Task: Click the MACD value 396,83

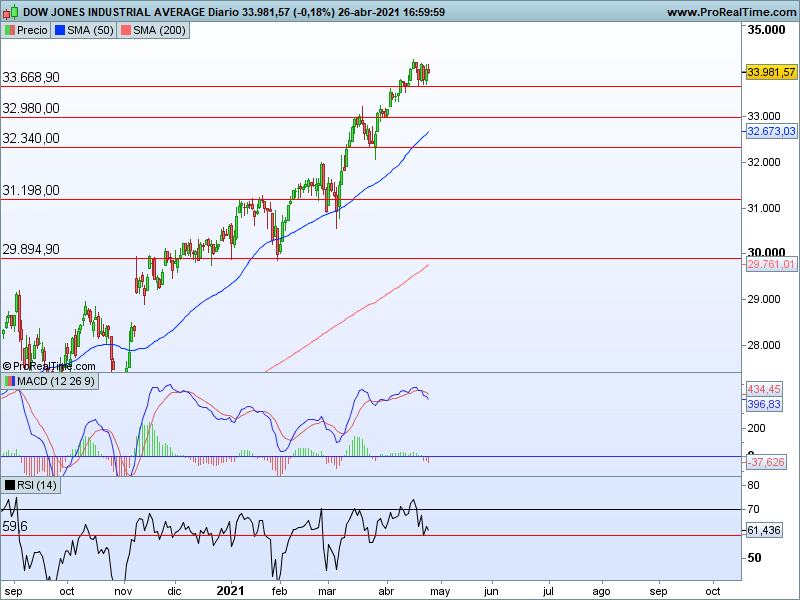Action: click(764, 404)
